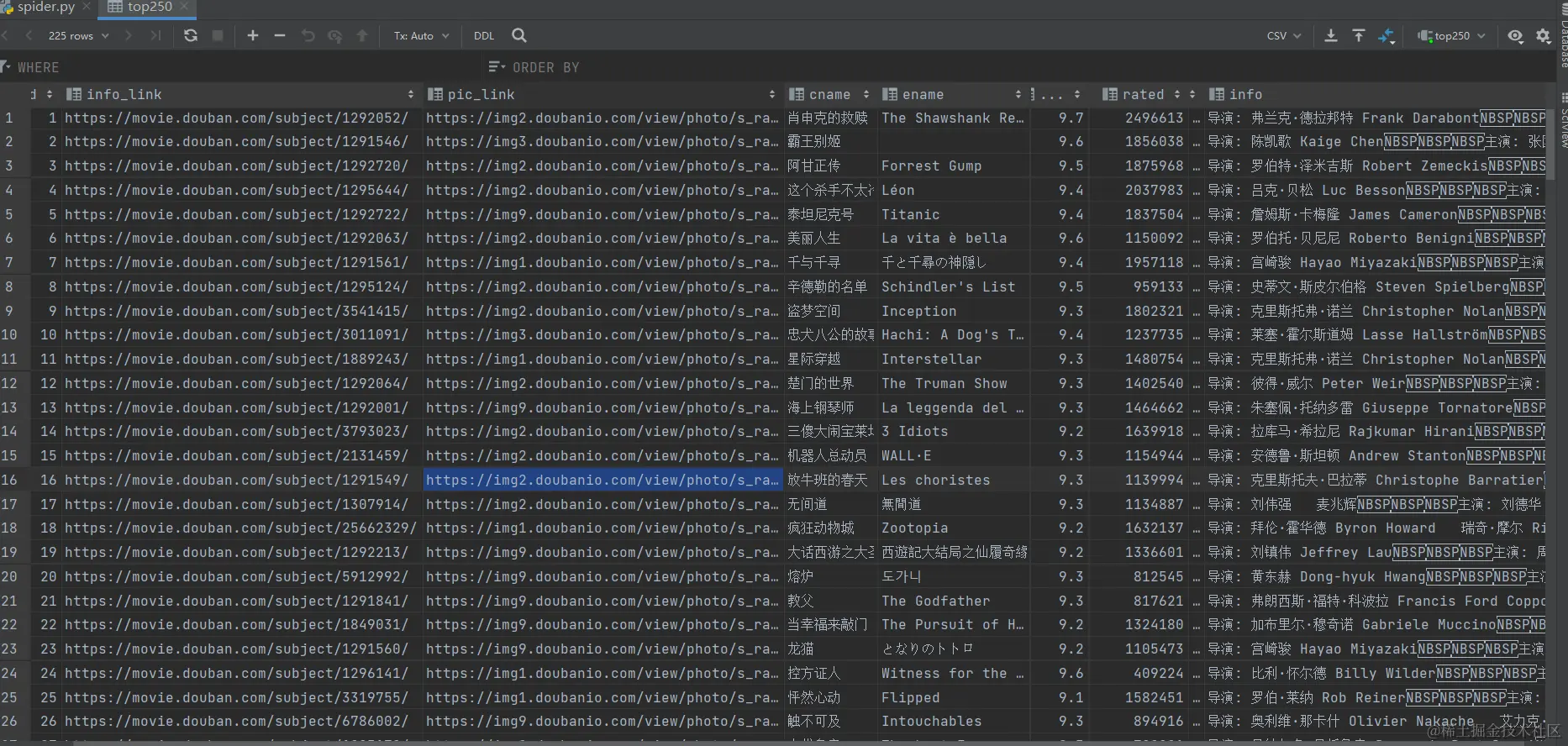Click the Reload Page refresh icon
Screen dimensions: 1568x746
[x=191, y=35]
